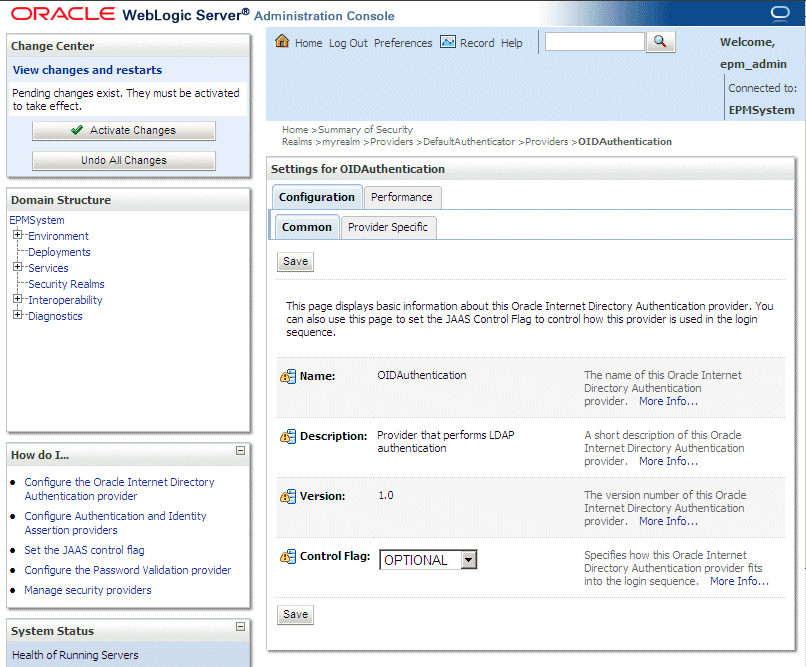Image resolution: width=806 pixels, height=667 pixels.
Task: Click the search magnifier button
Action: pyautogui.click(x=661, y=42)
